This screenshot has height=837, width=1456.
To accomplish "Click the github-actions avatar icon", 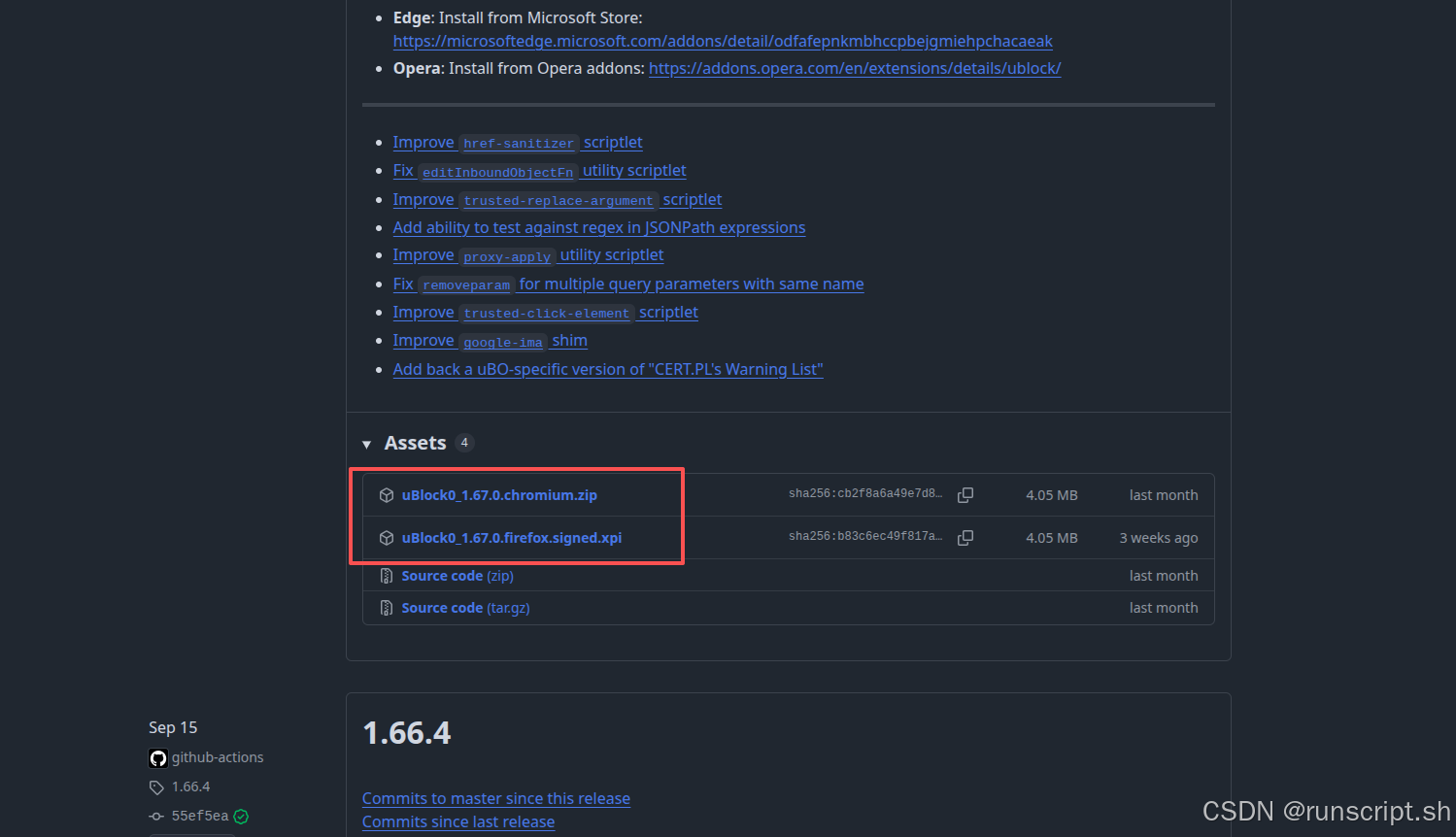I will (158, 758).
